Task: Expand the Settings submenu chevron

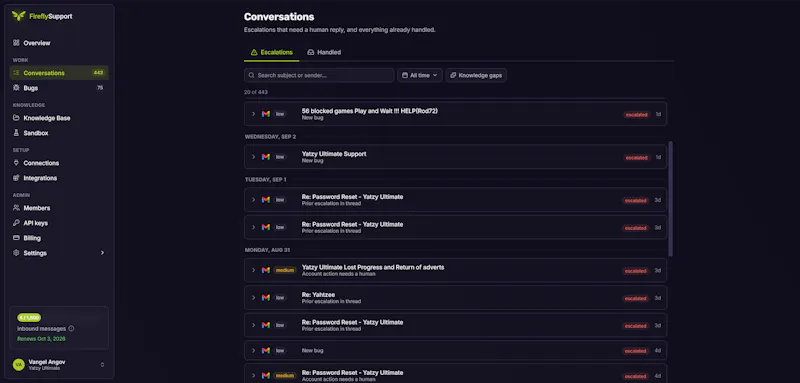Action: tap(102, 253)
